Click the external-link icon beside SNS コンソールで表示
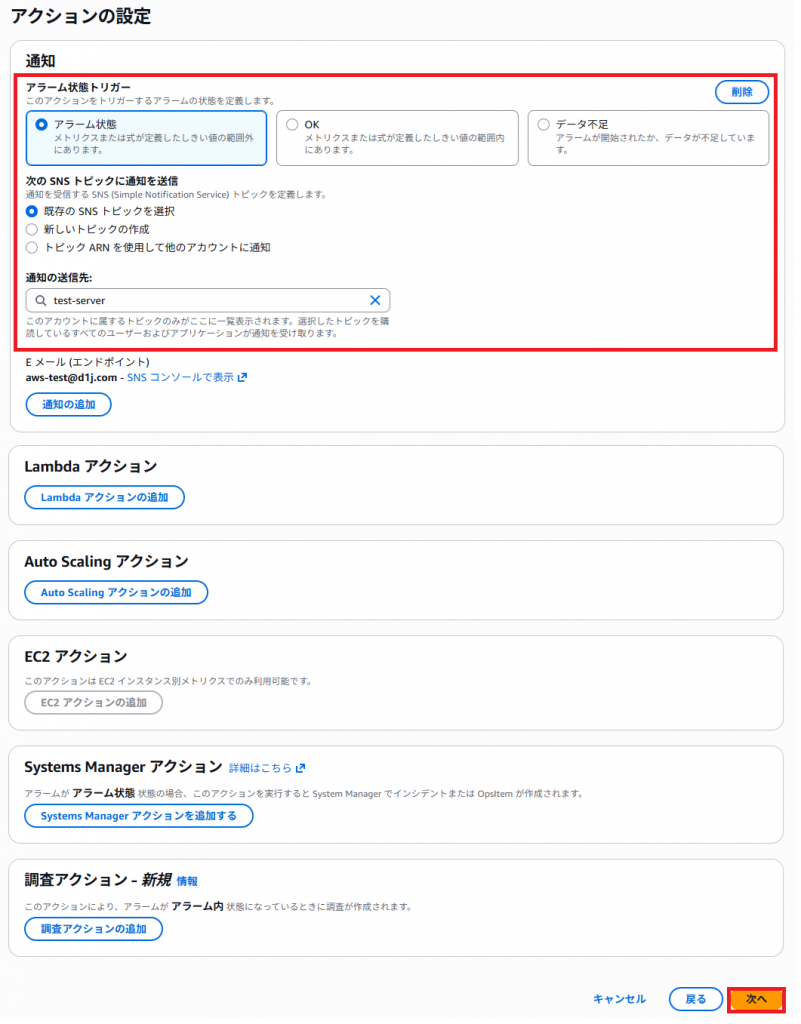 242,377
